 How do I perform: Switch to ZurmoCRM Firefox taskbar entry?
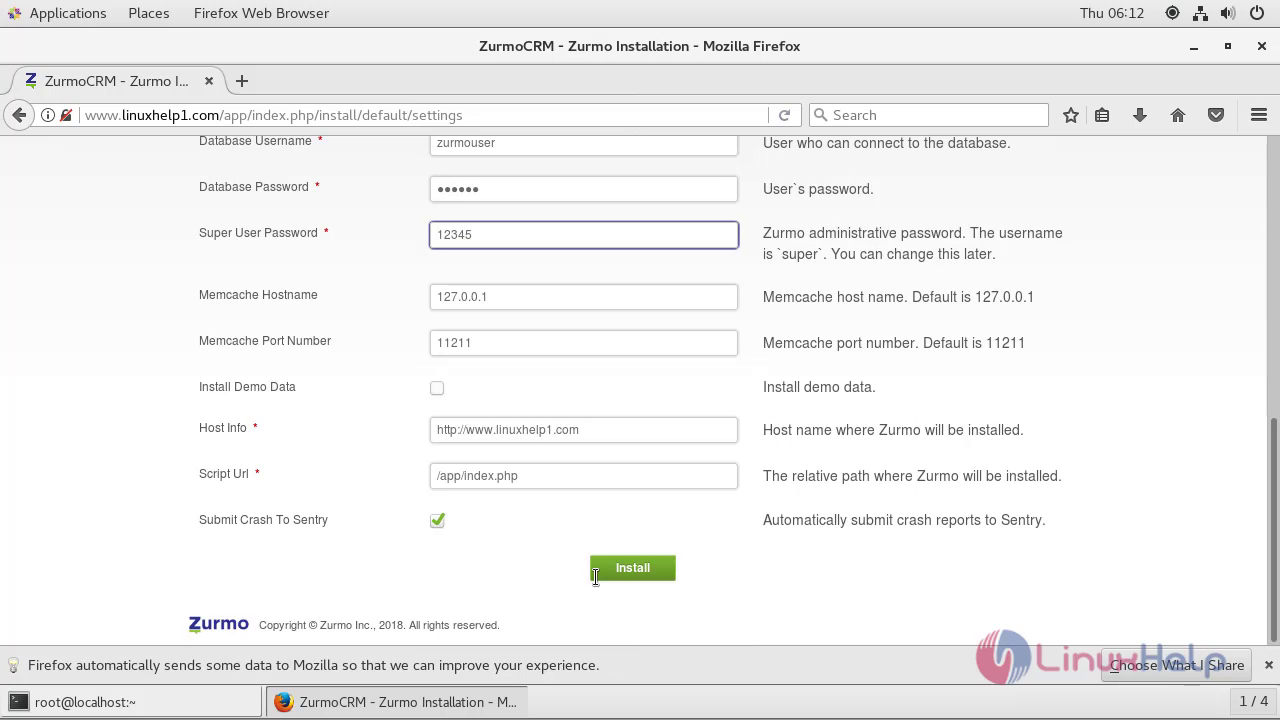397,702
